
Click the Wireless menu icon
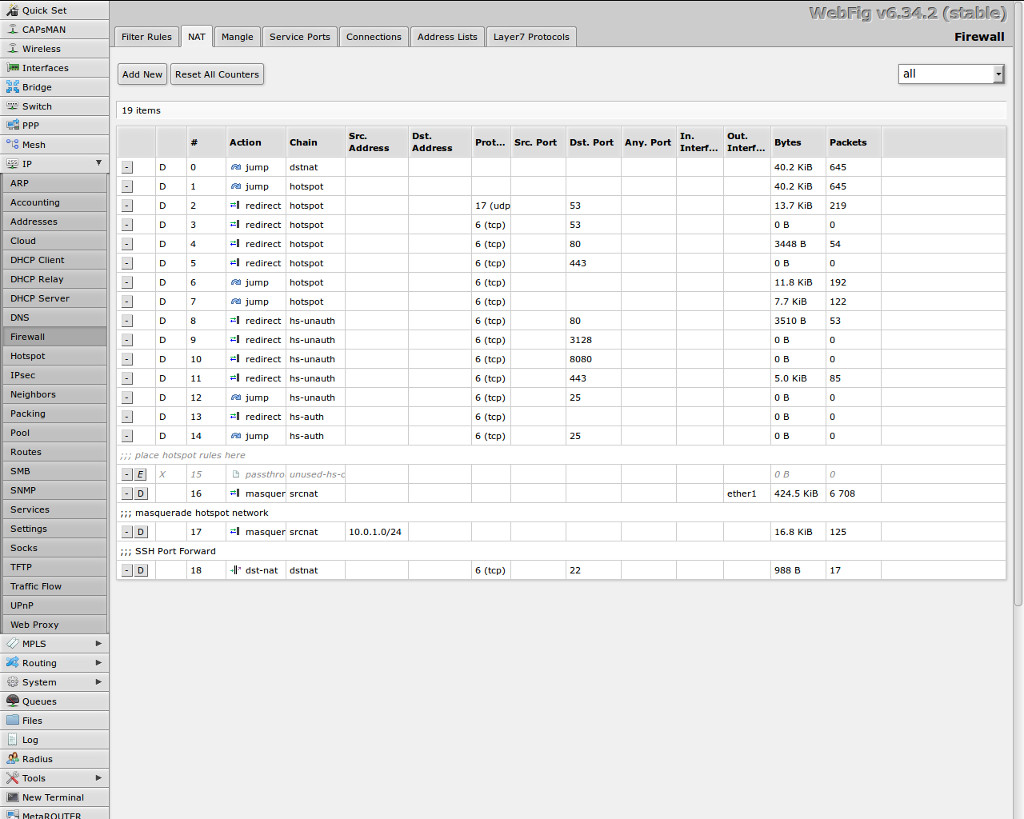pyautogui.click(x=13, y=48)
